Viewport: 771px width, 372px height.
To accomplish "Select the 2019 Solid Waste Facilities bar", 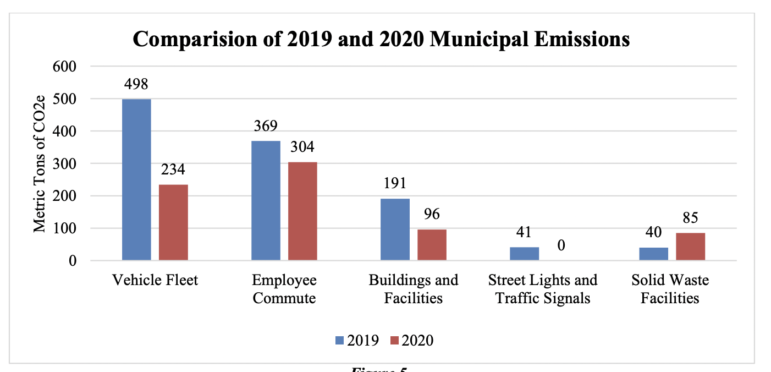I will (x=653, y=254).
